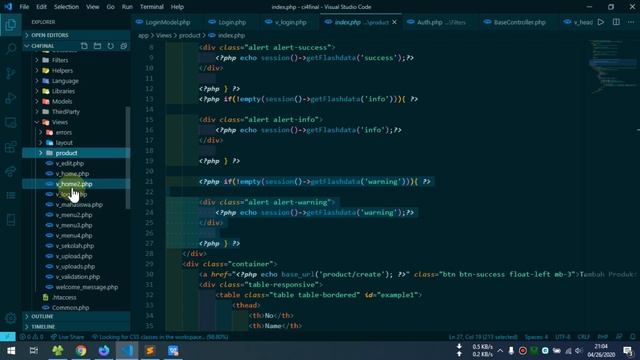Screen dimensions: 640x360
Task: Click the explorer vertical scrollbar
Action: pos(128,157)
